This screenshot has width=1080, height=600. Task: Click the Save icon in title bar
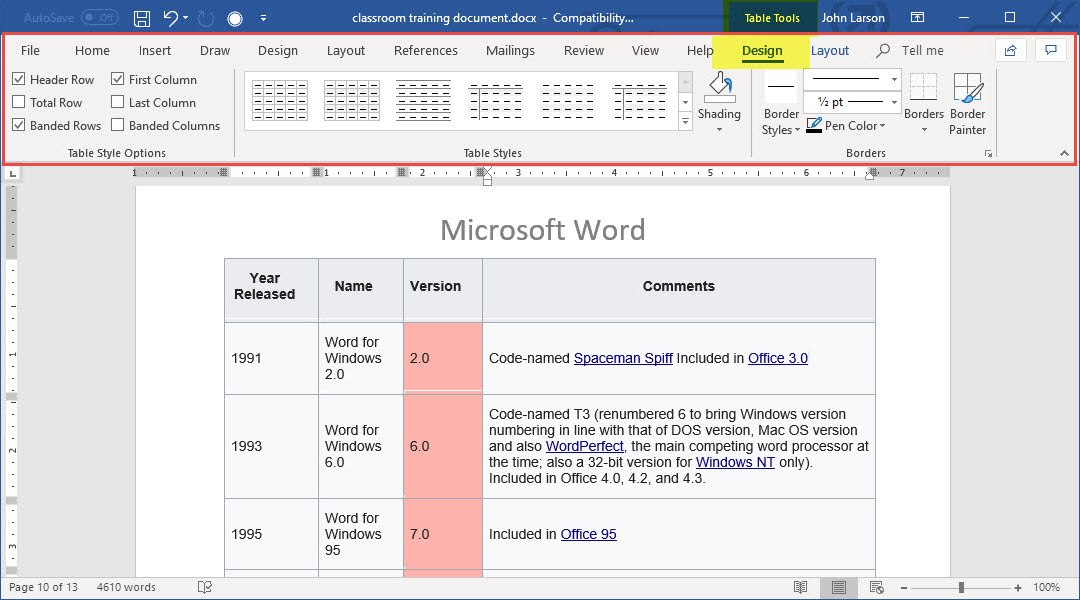click(142, 18)
